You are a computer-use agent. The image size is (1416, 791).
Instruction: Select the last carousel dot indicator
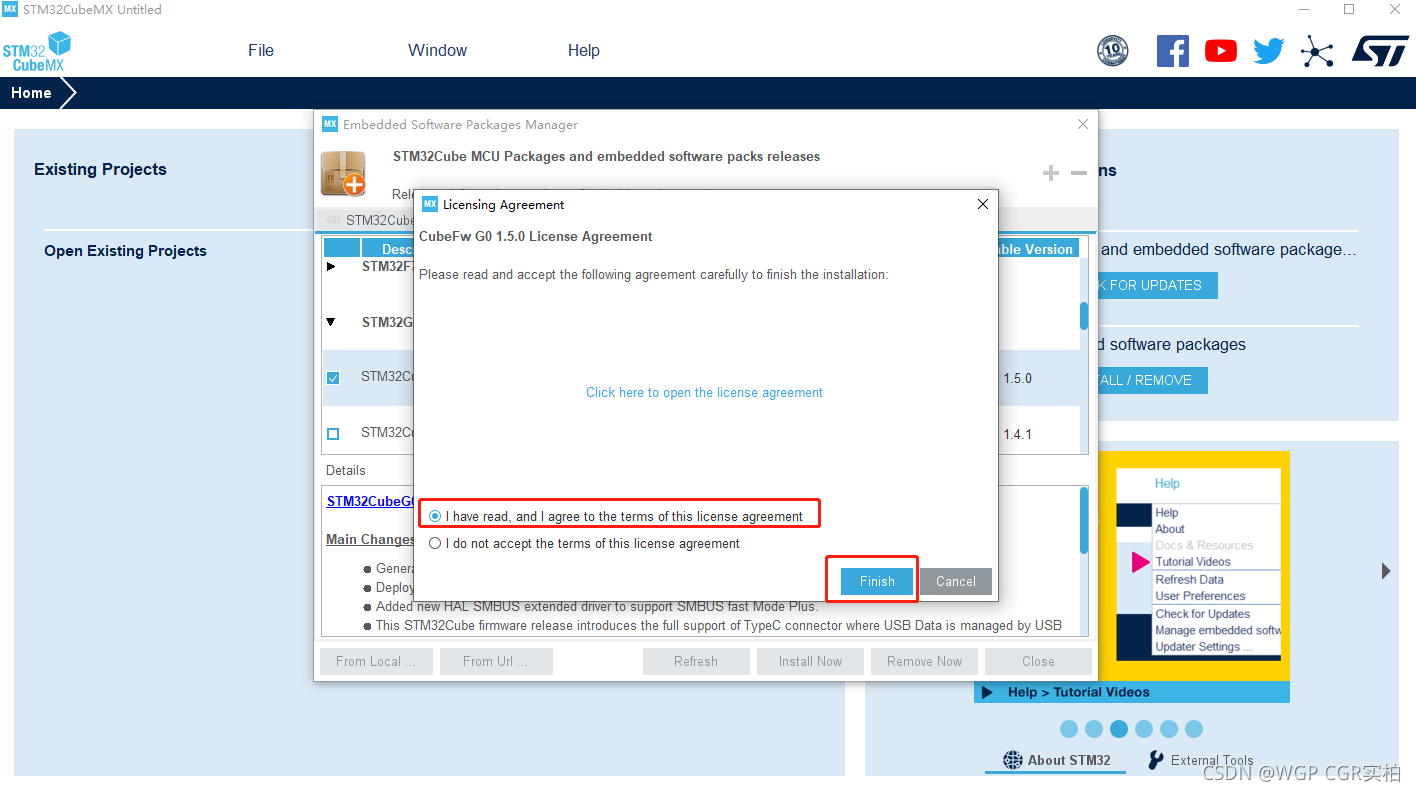click(x=1194, y=729)
